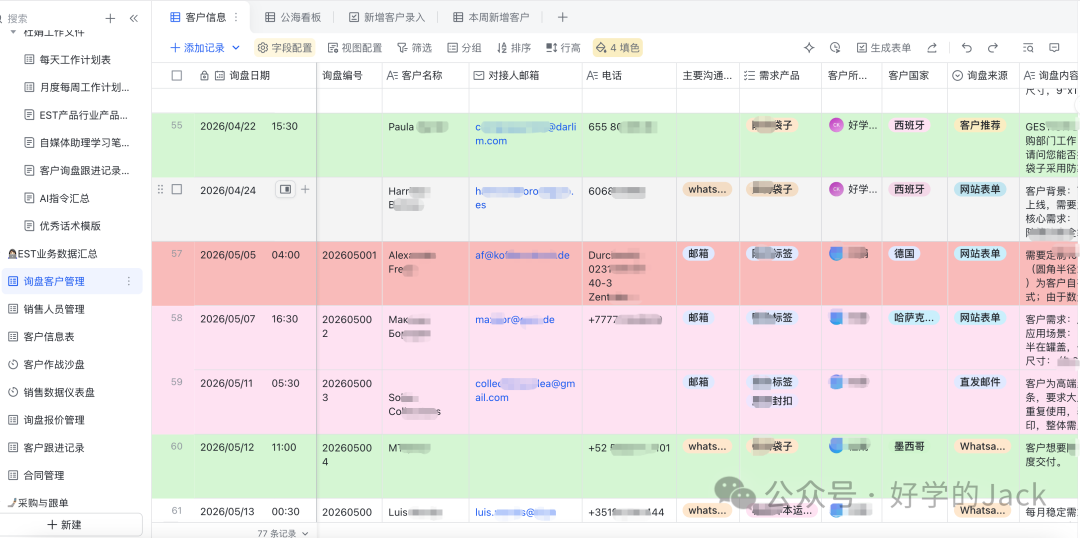Viewport: 1080px width, 538px height.
Task: Switch to 新增客户录入 tab
Action: pyautogui.click(x=387, y=17)
